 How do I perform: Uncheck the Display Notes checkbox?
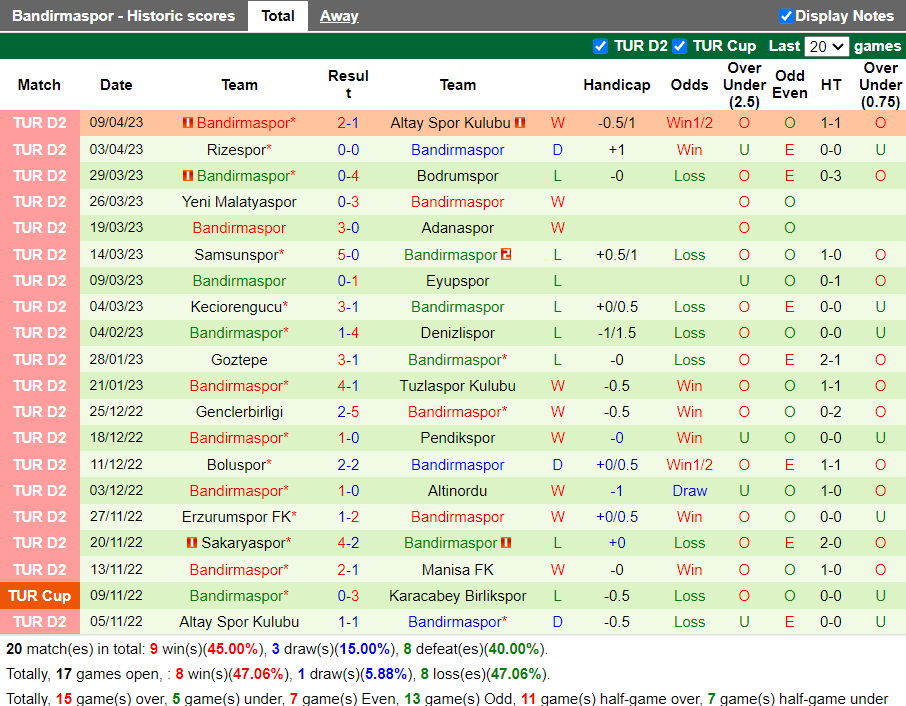click(784, 16)
